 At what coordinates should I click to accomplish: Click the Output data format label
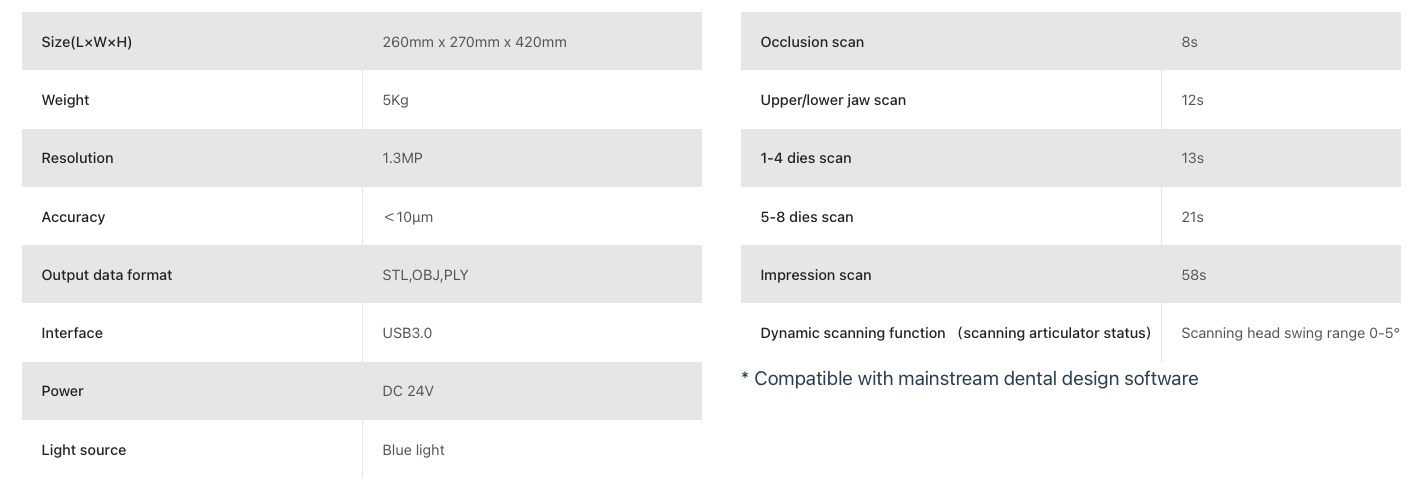[x=107, y=275]
